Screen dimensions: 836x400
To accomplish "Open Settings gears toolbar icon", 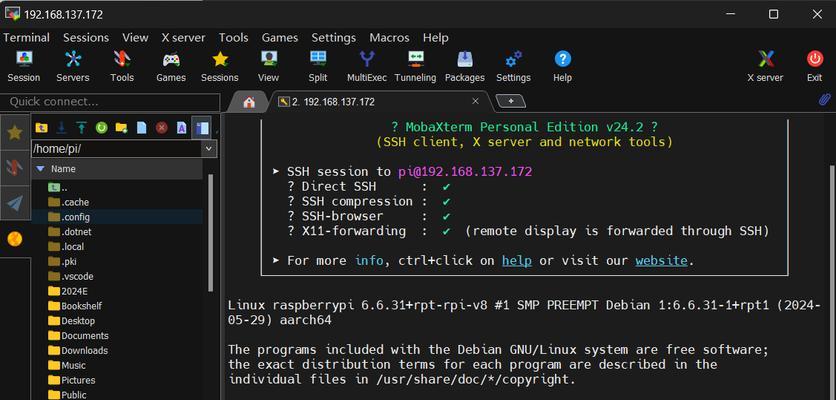I will point(513,66).
